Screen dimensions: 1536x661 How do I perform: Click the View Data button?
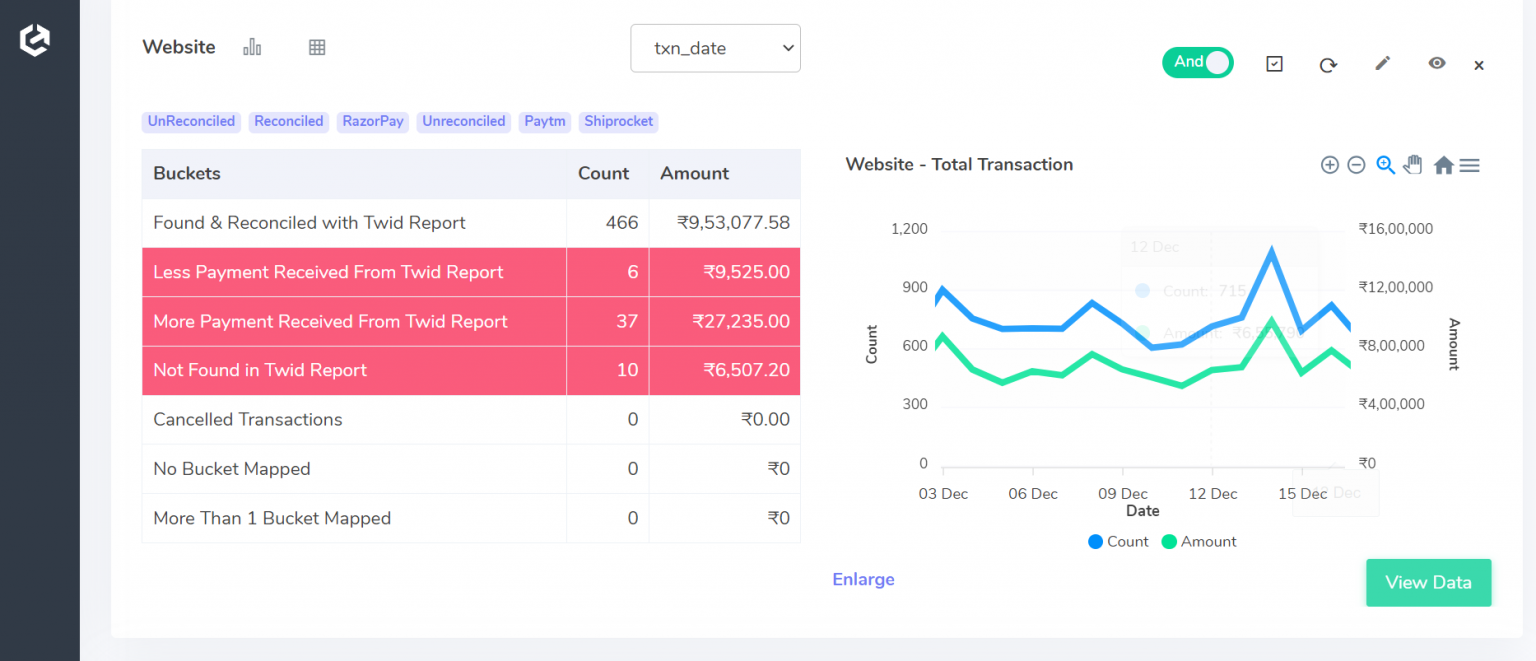(1428, 582)
